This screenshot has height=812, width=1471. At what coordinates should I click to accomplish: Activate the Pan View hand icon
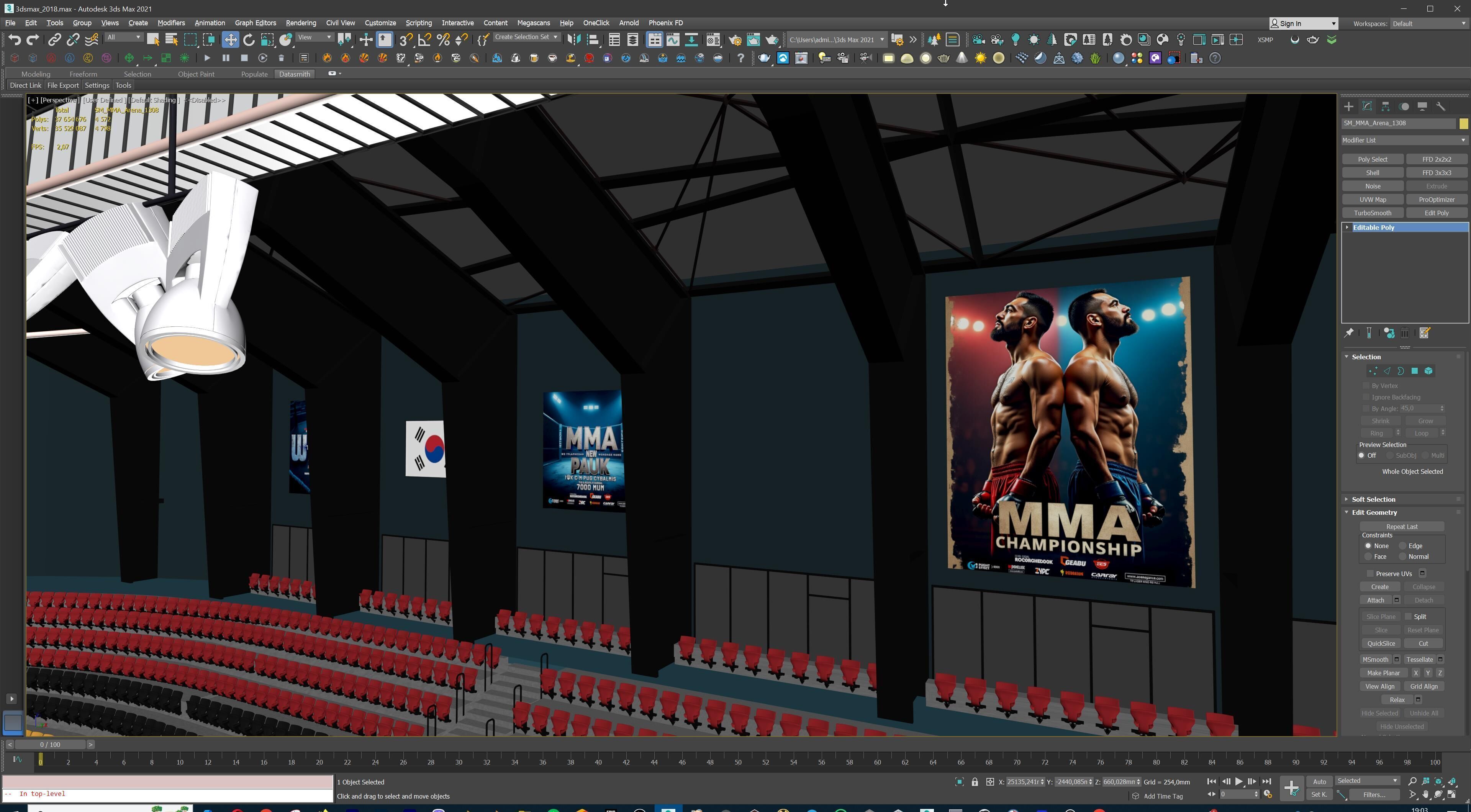click(x=1426, y=794)
